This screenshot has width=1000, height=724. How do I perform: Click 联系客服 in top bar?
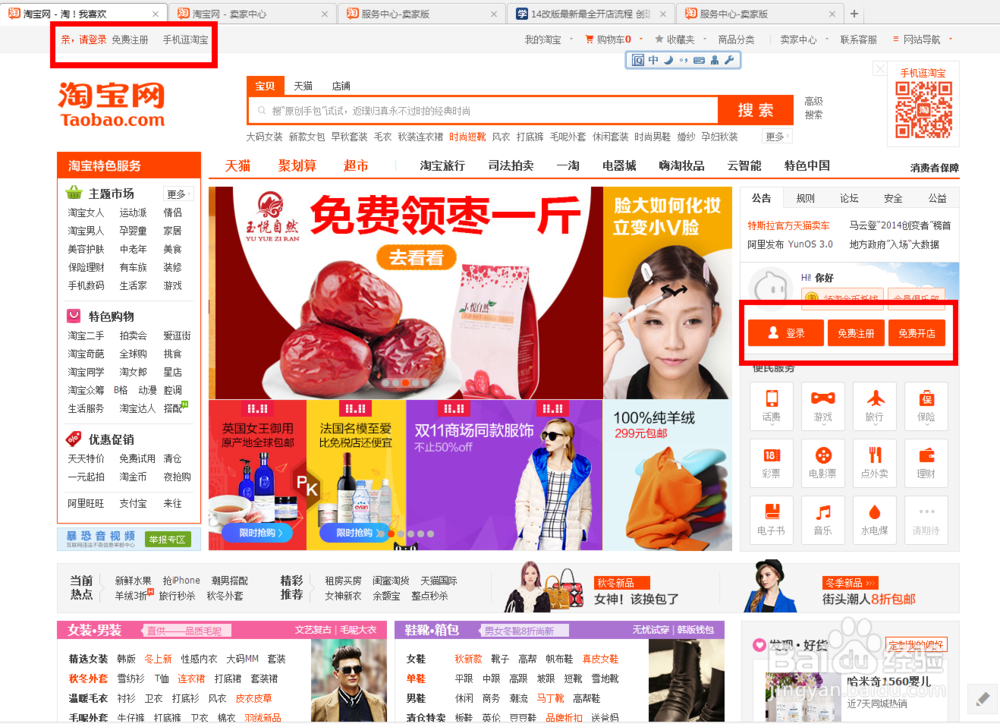click(858, 40)
